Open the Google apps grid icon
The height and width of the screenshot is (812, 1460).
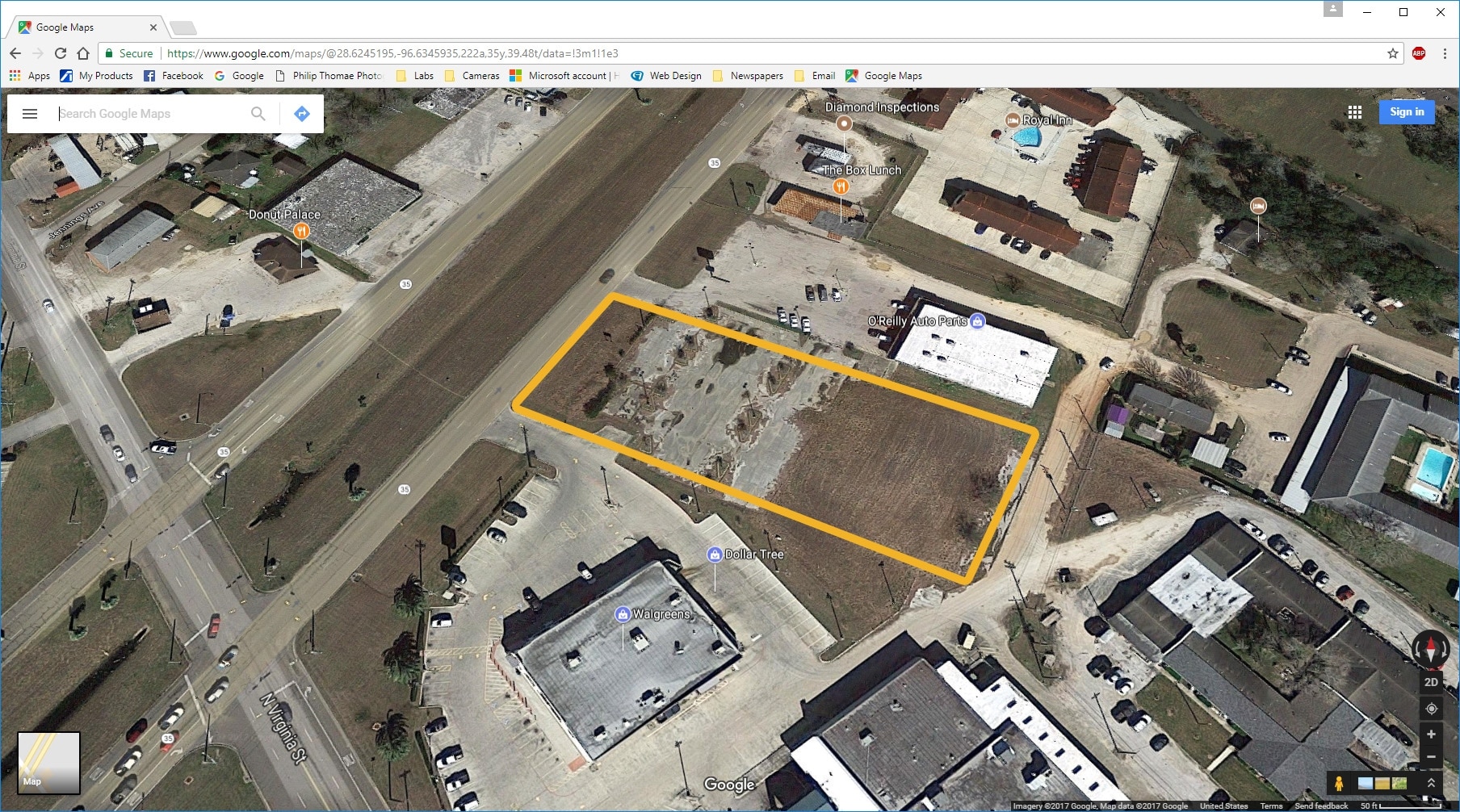click(1355, 111)
